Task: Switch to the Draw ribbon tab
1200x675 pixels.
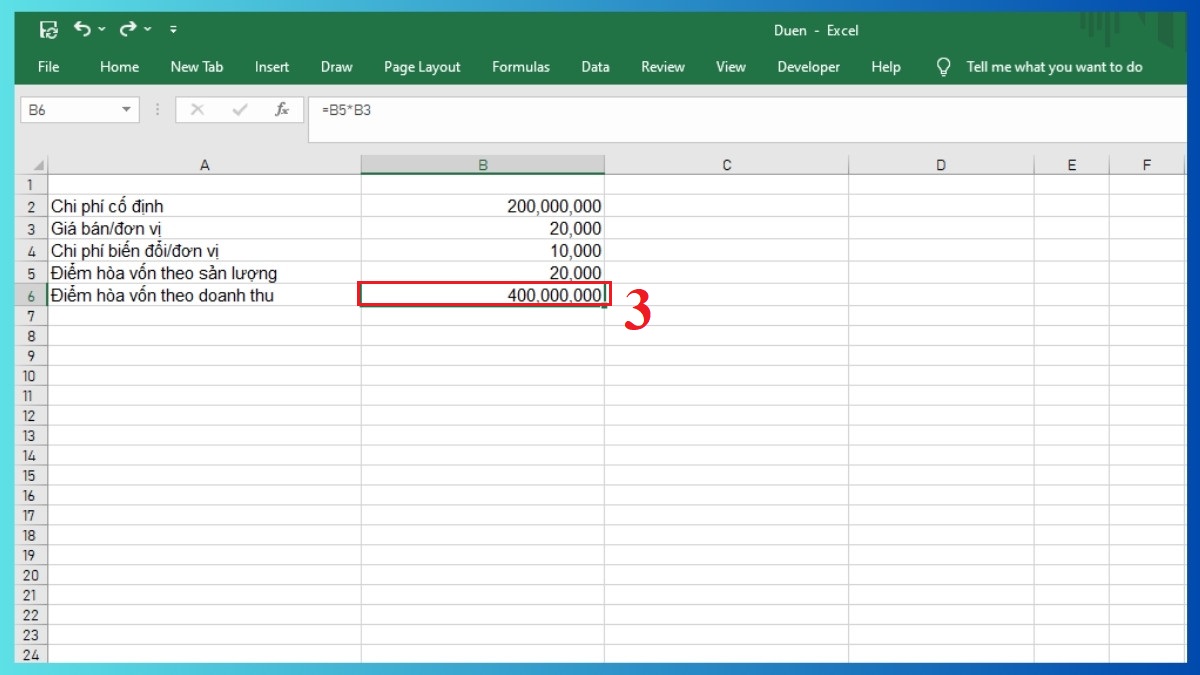Action: (x=336, y=66)
